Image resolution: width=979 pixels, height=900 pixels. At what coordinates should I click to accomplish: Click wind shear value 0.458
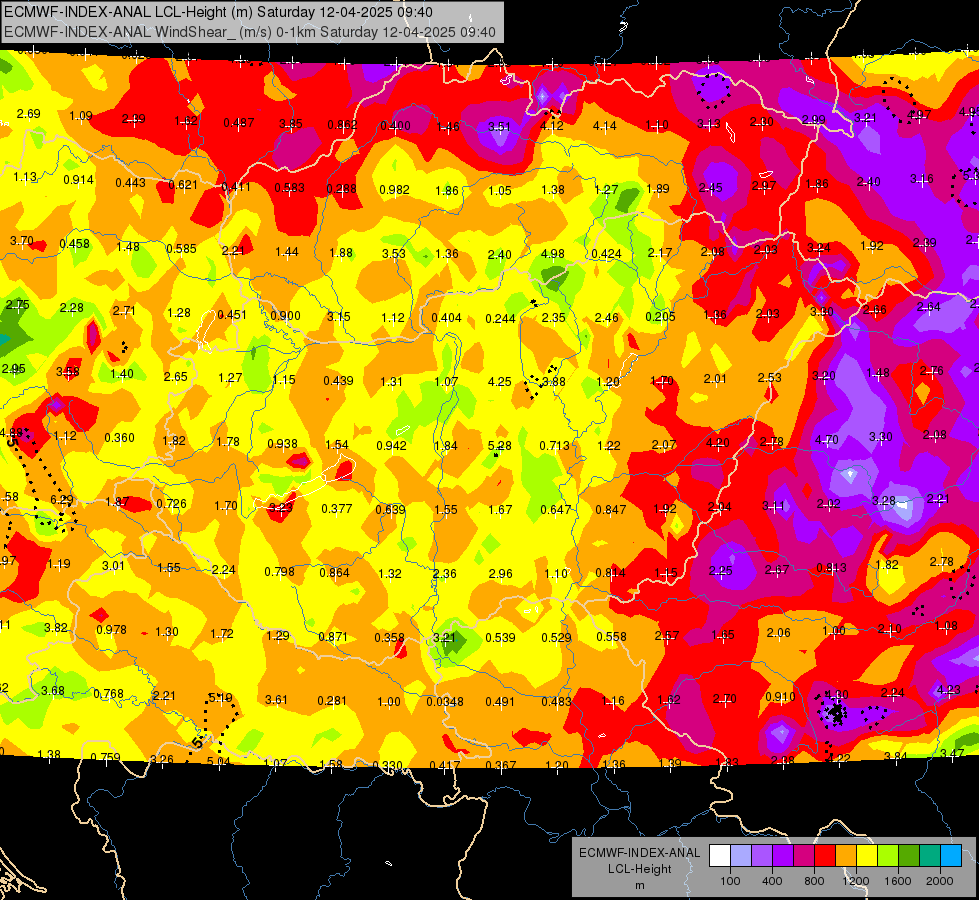pos(74,244)
